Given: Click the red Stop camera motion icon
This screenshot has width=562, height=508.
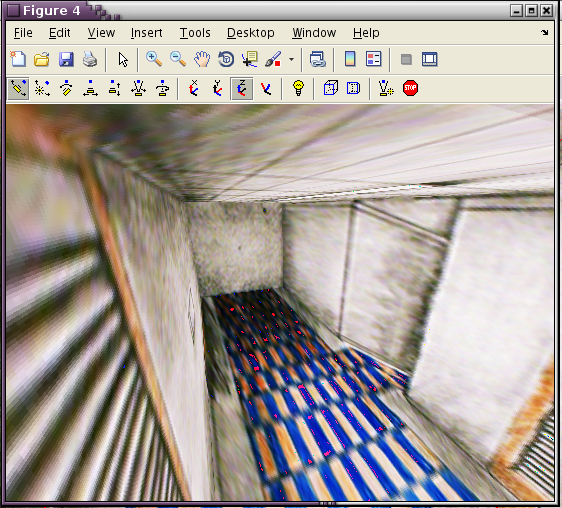Looking at the screenshot, I should point(410,88).
